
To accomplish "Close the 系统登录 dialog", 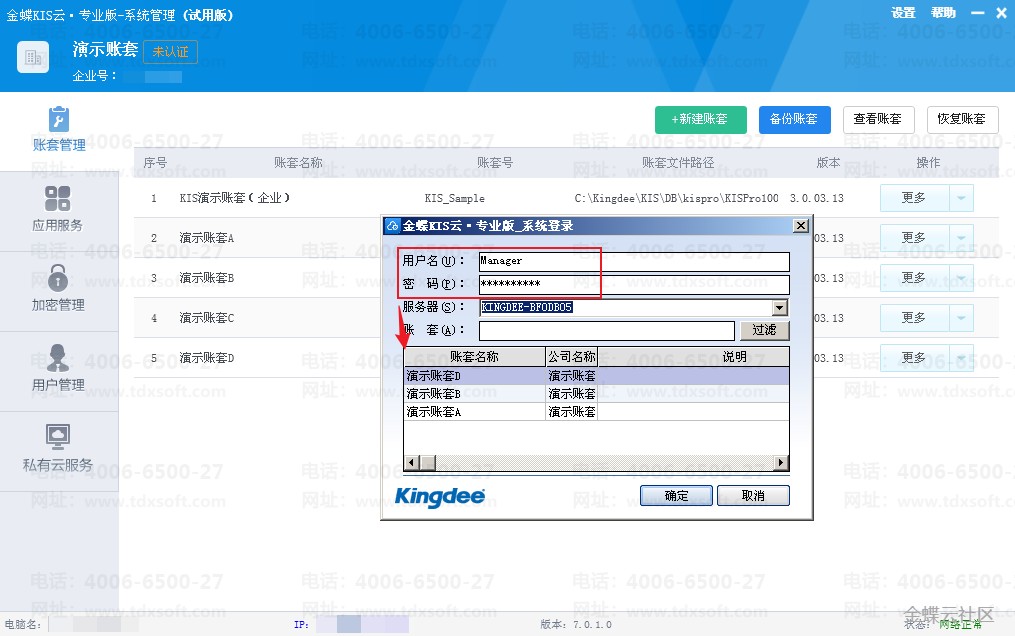I will (x=801, y=225).
